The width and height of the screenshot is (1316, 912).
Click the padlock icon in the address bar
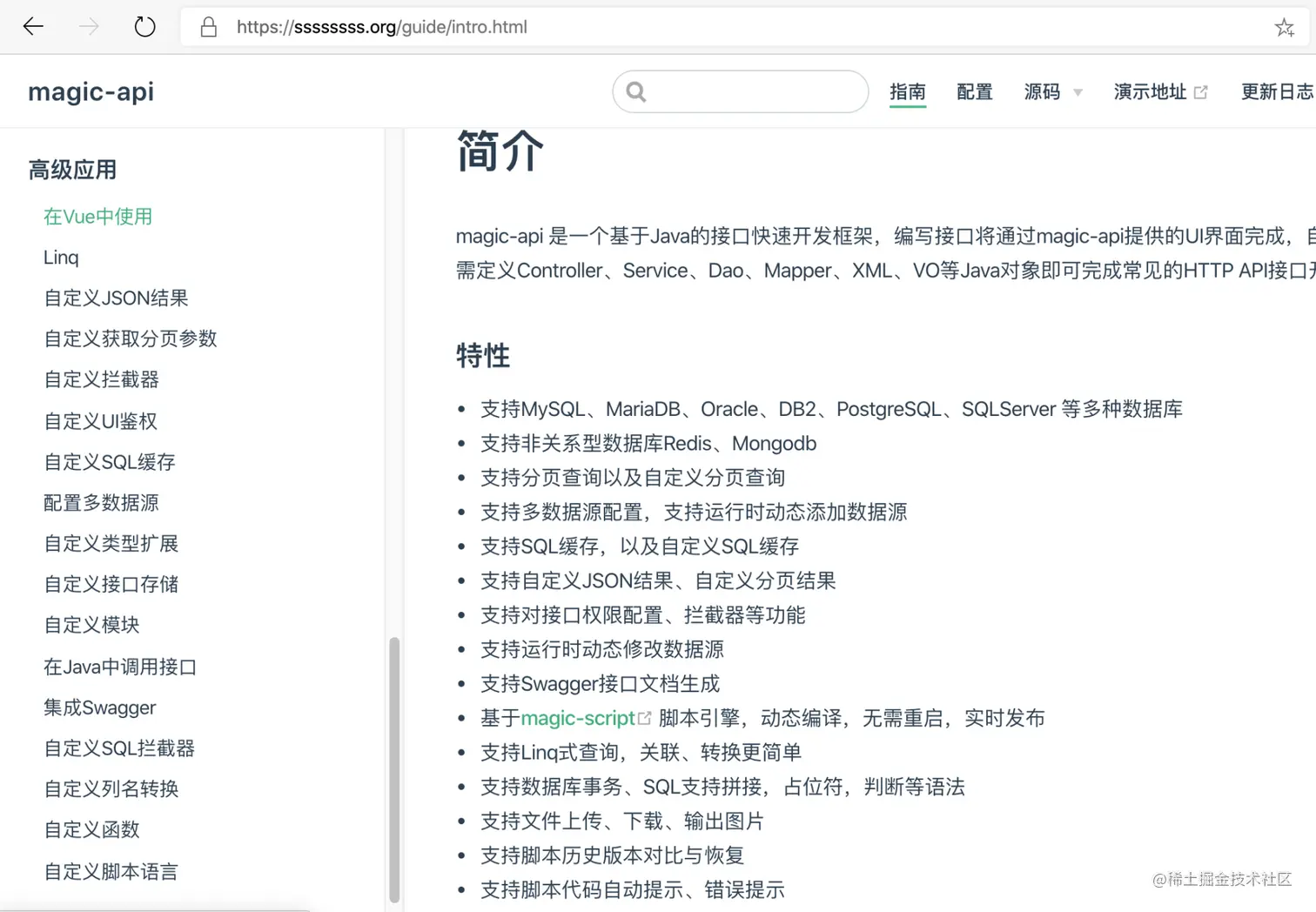tap(207, 27)
